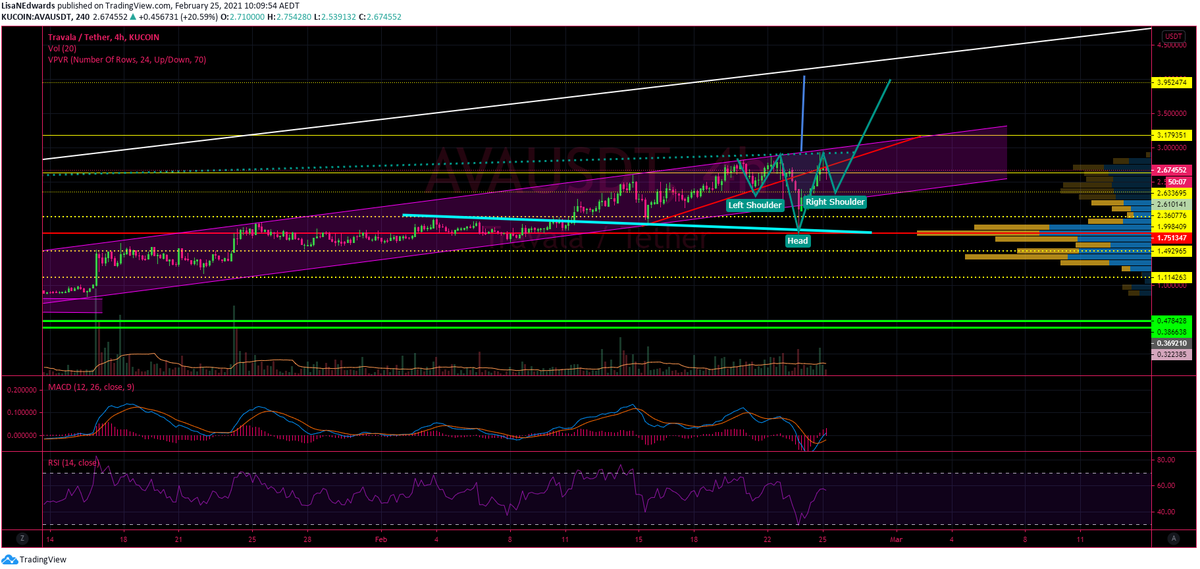Click the 4.500000 price axis tick
1200x569 pixels.
[x=1172, y=45]
